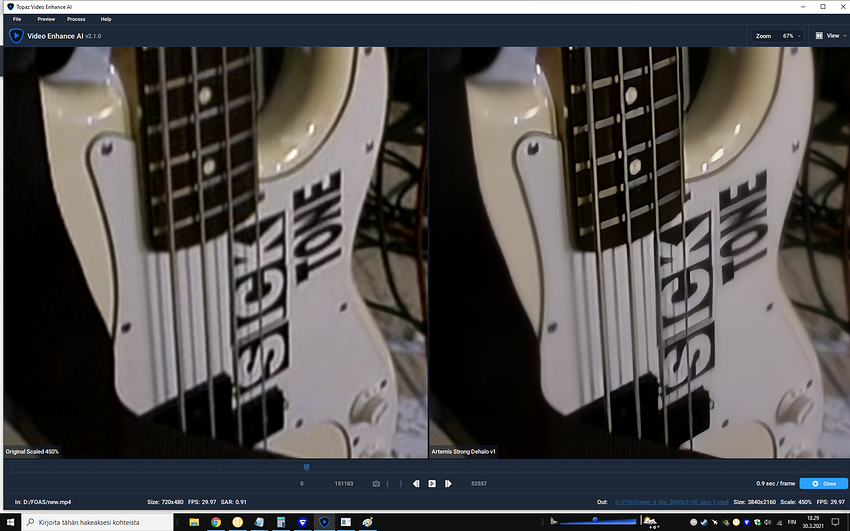Take a snapshot with the camera icon
This screenshot has width=850, height=531.
[376, 483]
